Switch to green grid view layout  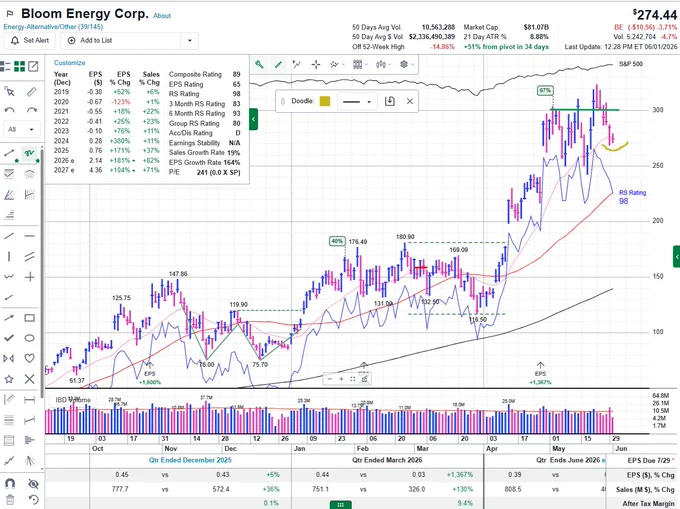pos(19,66)
